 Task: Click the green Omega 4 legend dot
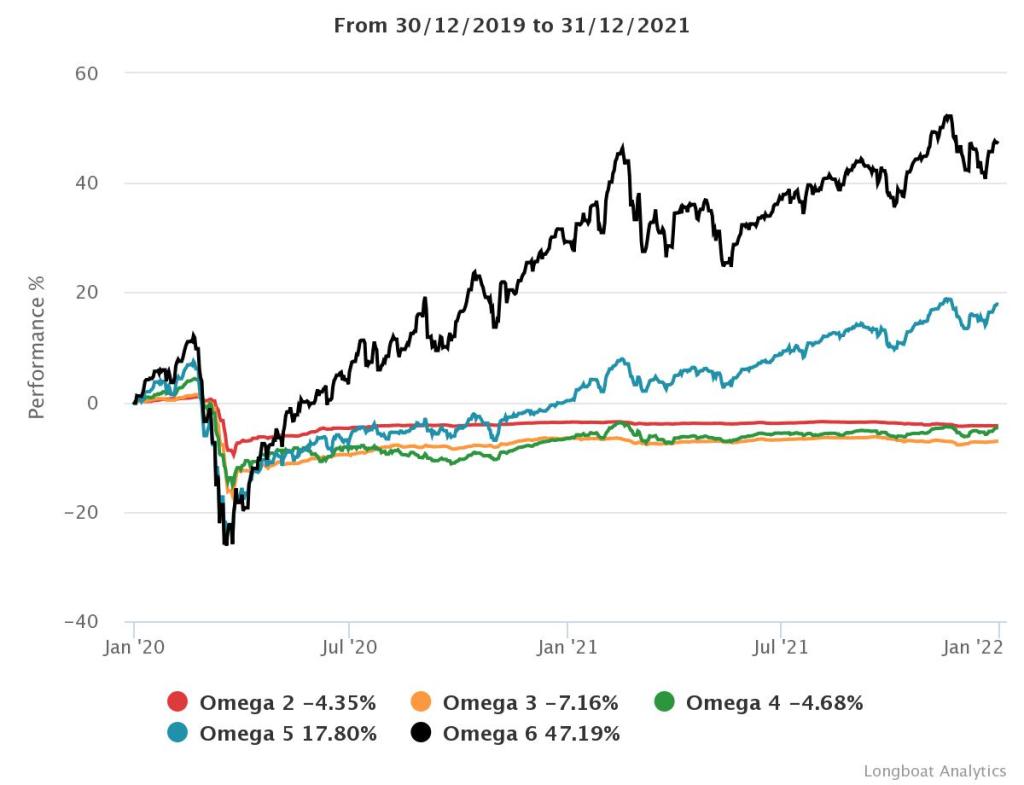[x=664, y=703]
